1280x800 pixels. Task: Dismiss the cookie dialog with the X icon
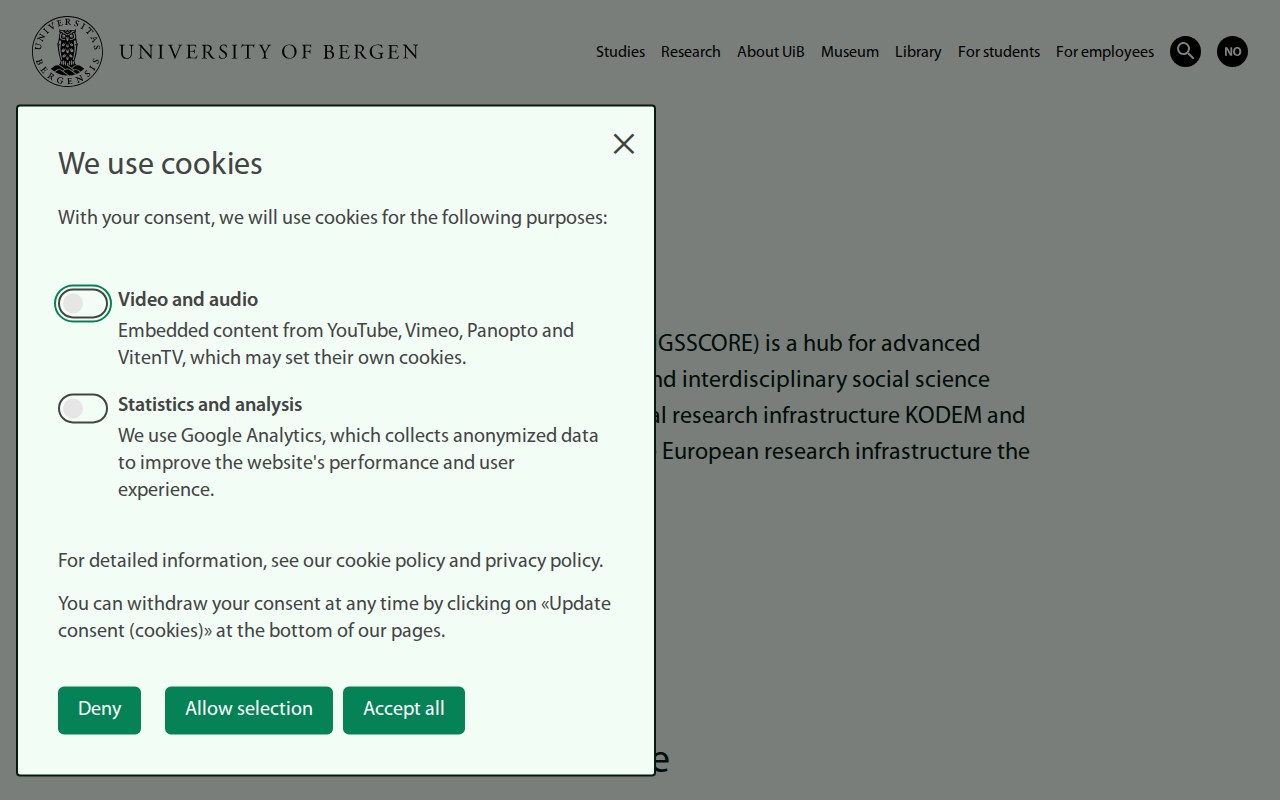(x=623, y=143)
